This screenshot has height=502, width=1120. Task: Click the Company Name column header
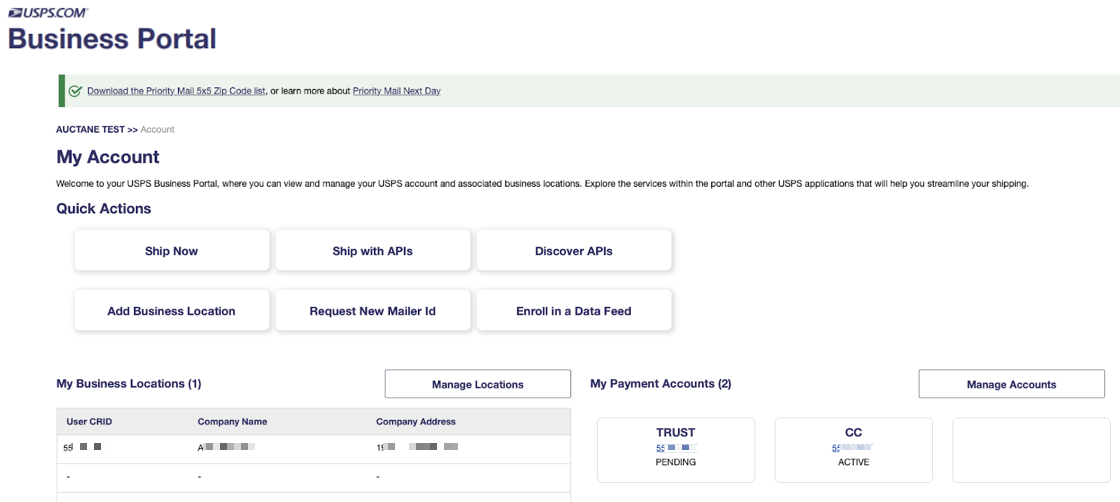click(x=232, y=422)
